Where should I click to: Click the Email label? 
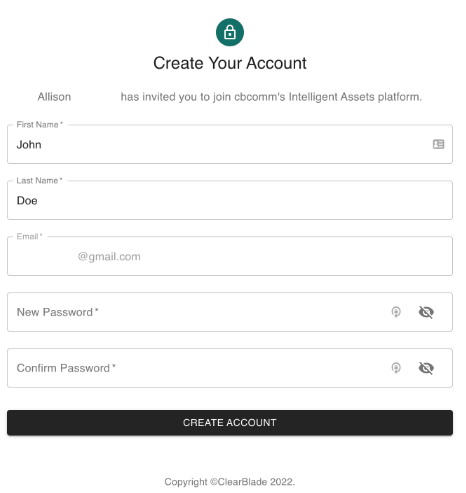click(x=30, y=239)
